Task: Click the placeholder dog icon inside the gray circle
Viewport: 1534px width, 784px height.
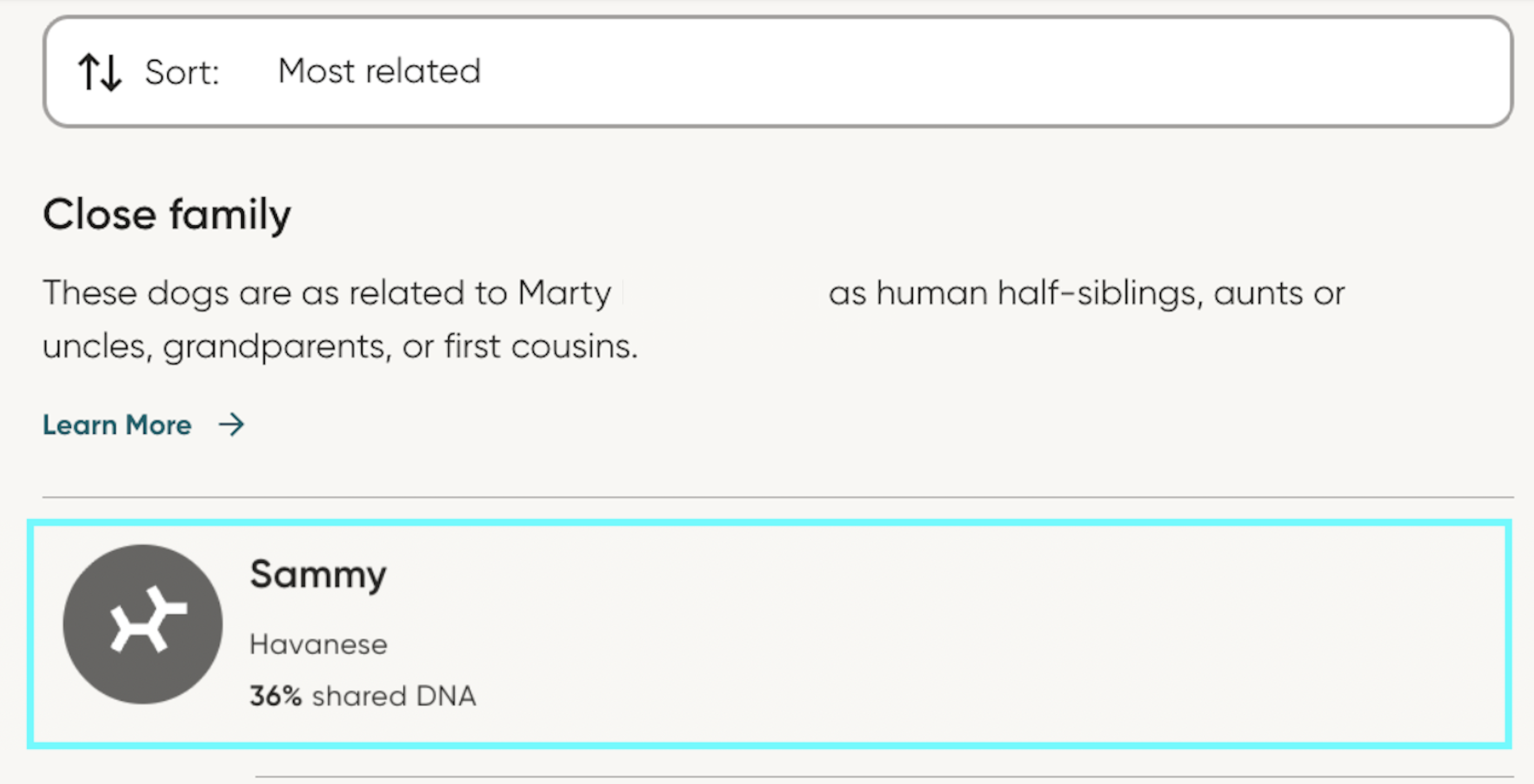Action: click(x=143, y=625)
